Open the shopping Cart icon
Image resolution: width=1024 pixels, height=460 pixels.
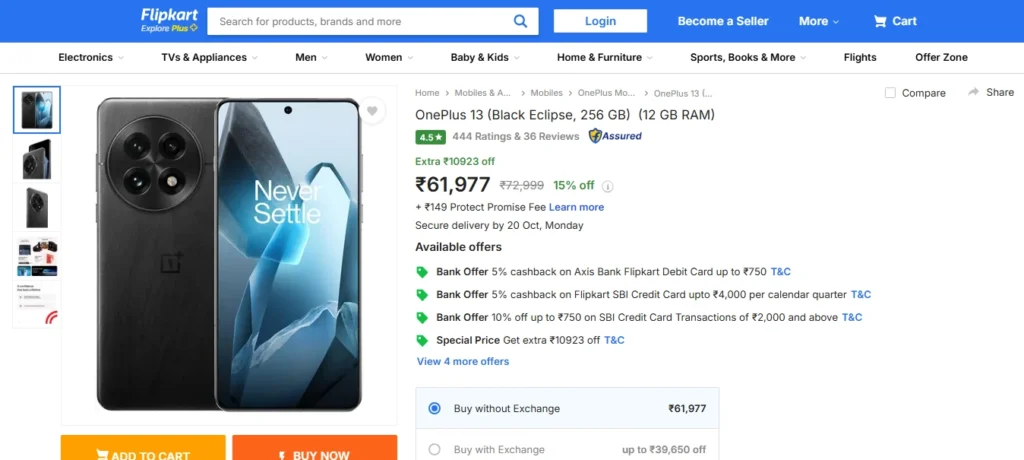(x=880, y=21)
